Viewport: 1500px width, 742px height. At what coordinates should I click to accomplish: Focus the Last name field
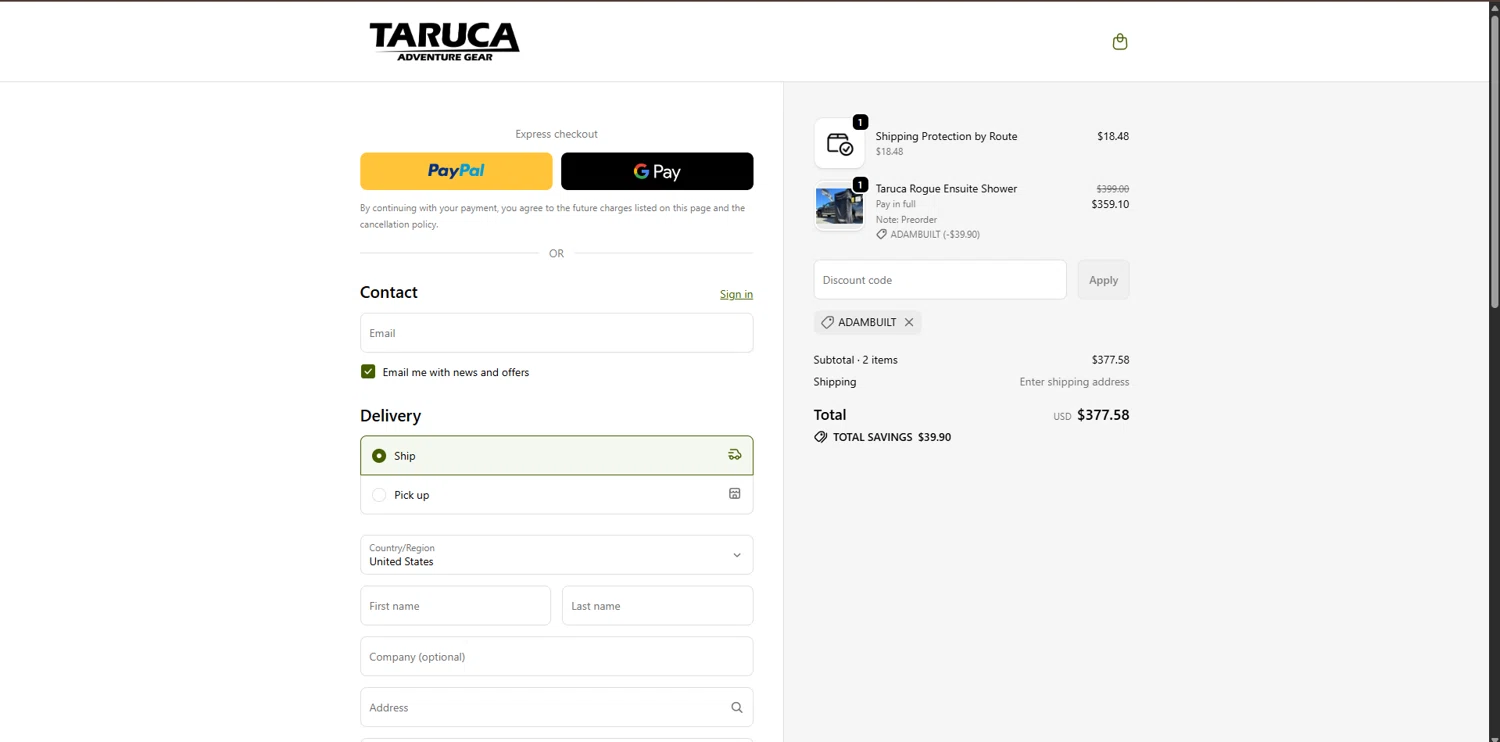[x=658, y=606]
